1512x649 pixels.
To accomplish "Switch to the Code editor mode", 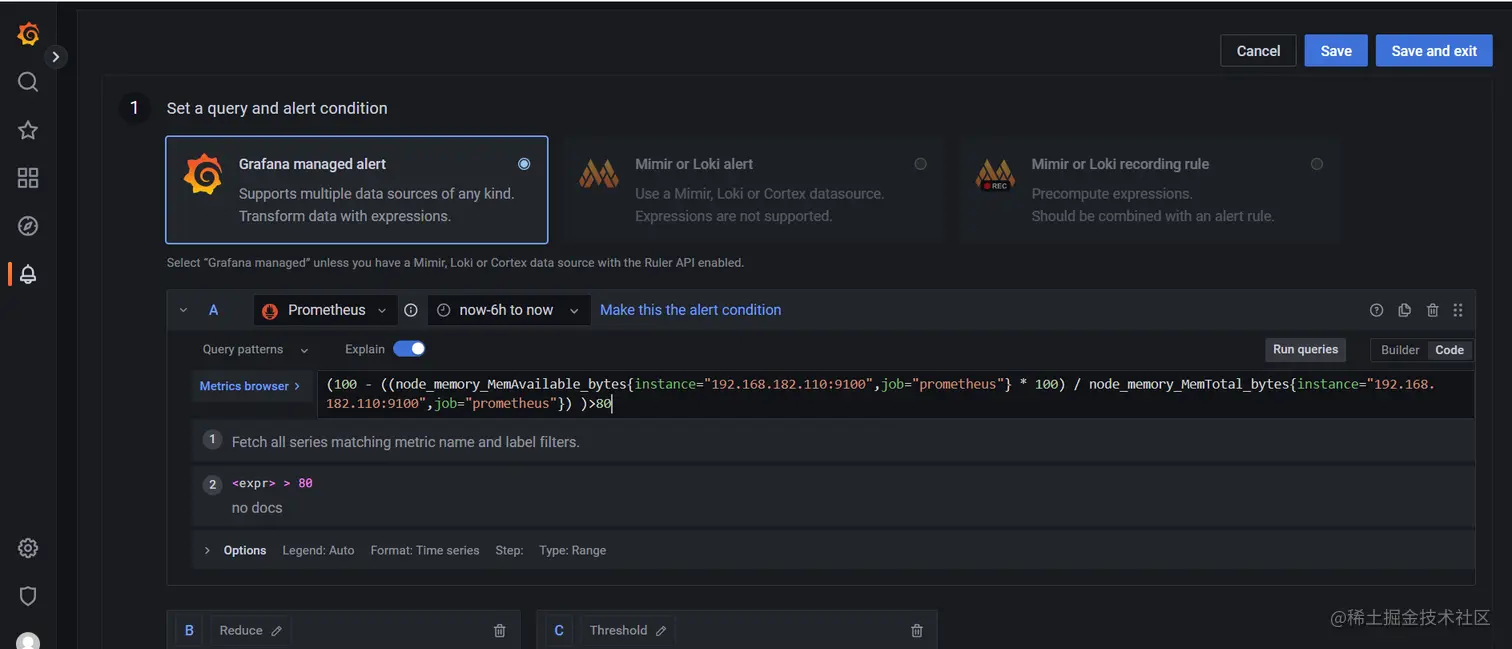I will tap(1449, 350).
